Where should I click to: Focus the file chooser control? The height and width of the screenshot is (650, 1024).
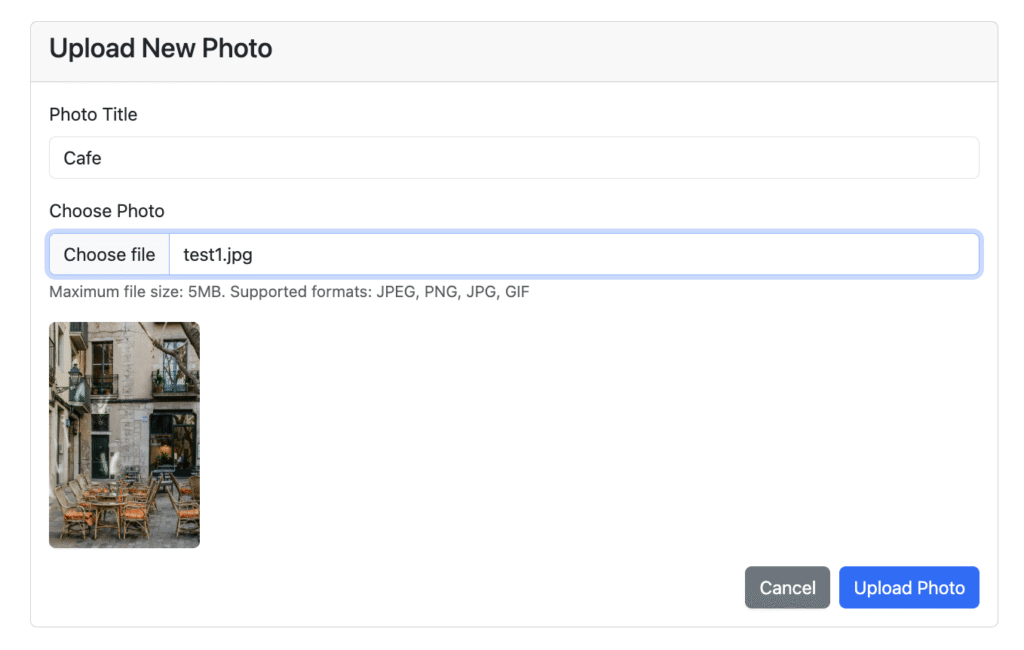[x=109, y=255]
